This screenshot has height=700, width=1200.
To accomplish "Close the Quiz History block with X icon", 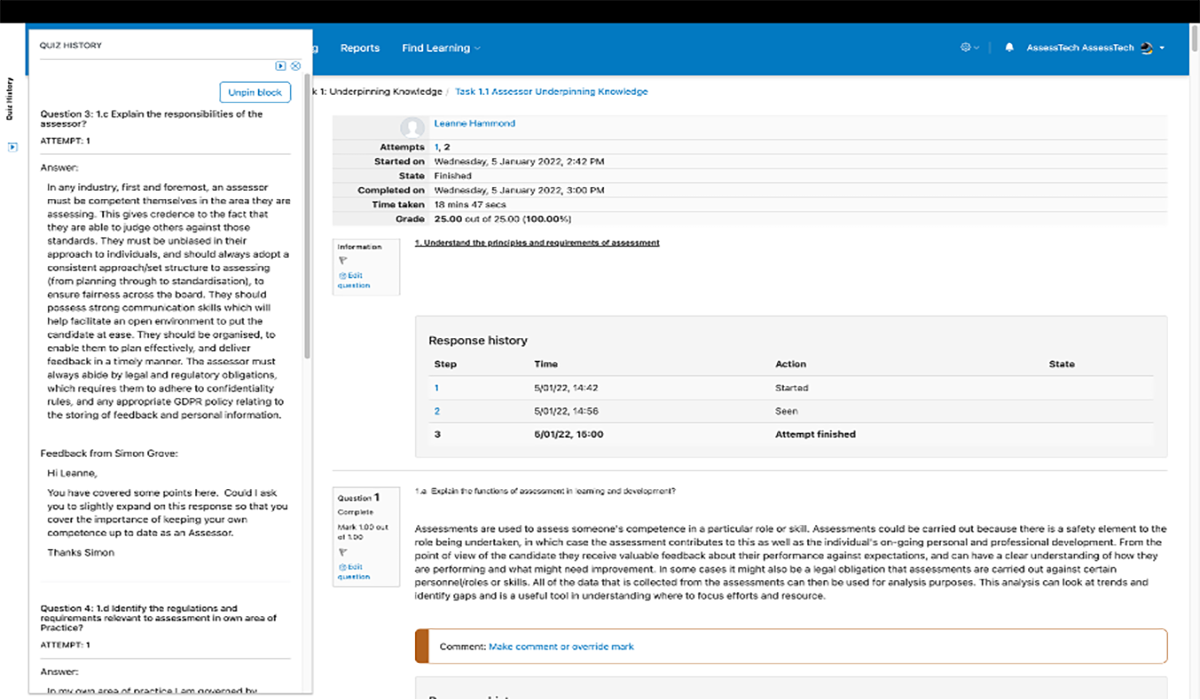I will (x=296, y=66).
